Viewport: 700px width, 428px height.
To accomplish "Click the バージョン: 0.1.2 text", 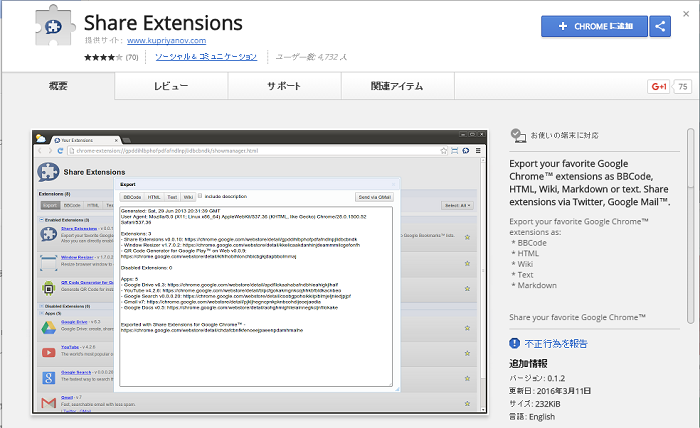I will [537, 378].
